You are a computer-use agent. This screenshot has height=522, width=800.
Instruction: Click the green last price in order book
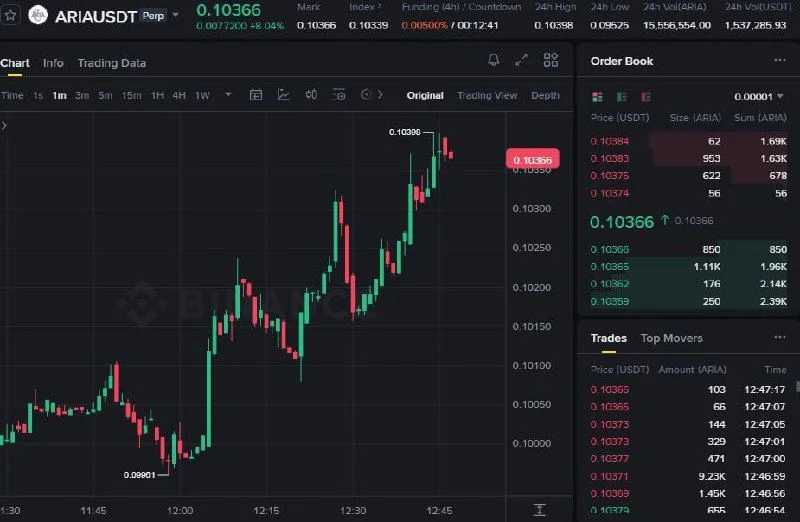tap(621, 222)
